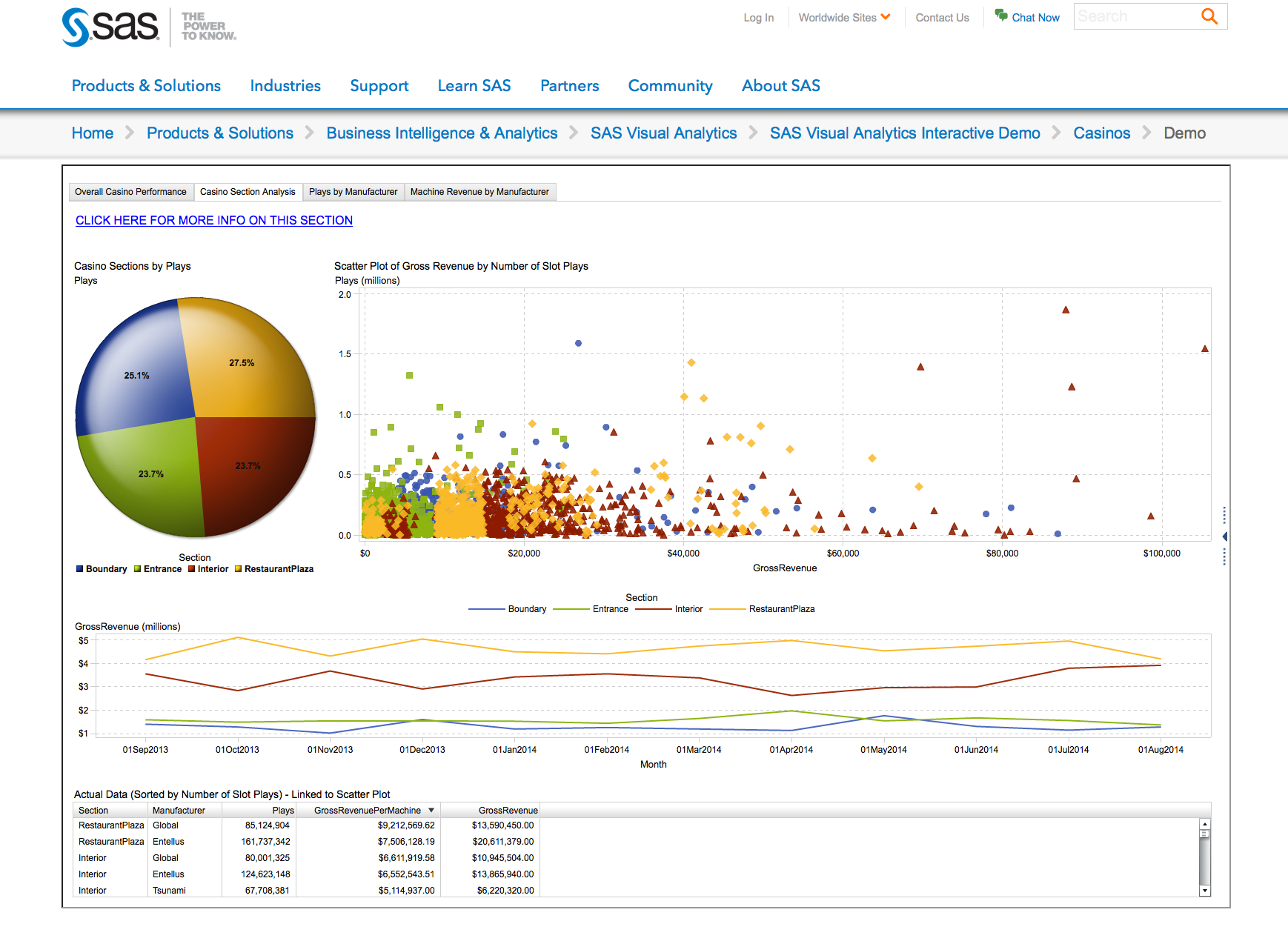Click the Search input field

point(1136,16)
